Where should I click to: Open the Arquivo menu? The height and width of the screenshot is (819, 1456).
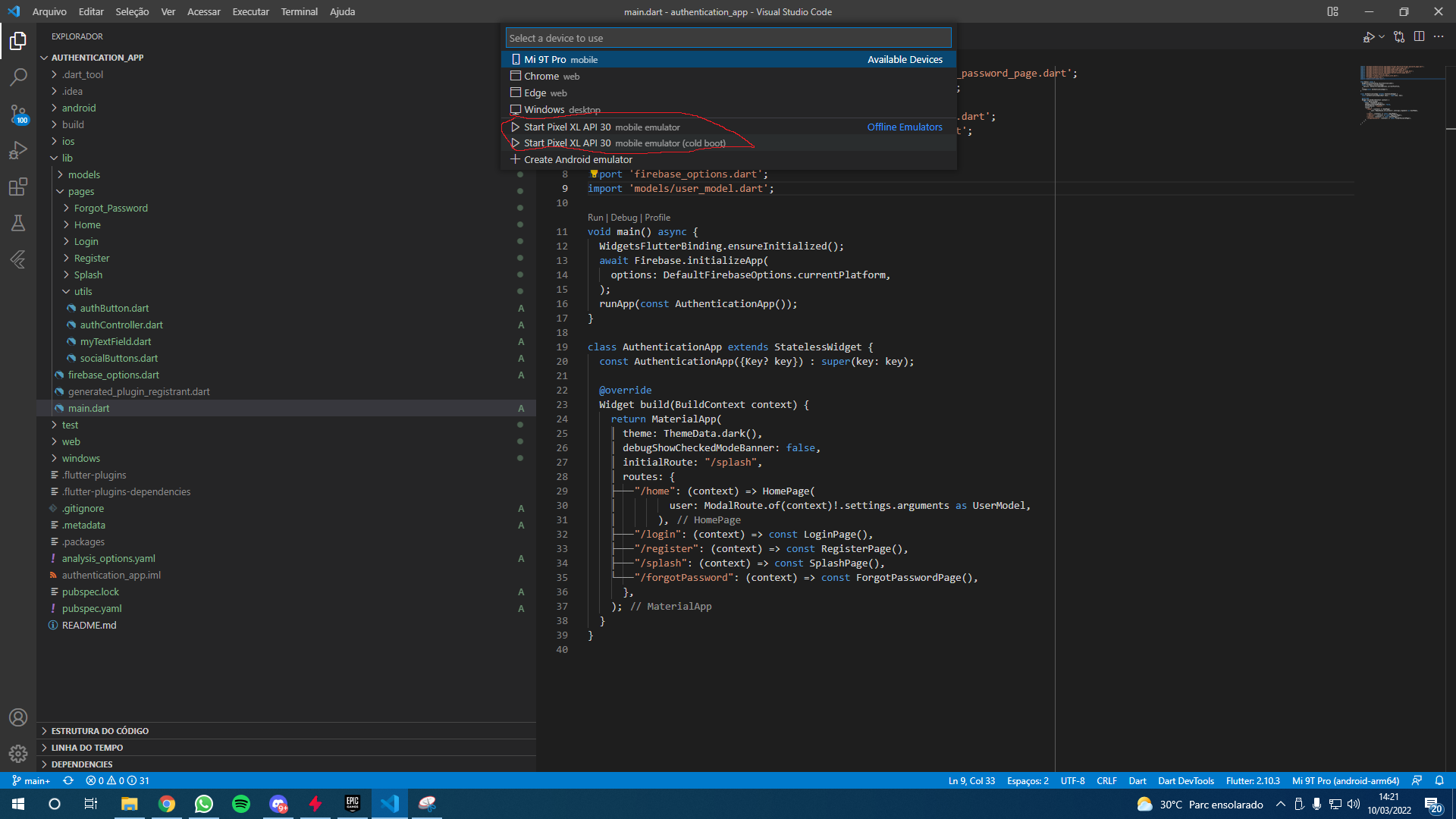49,11
